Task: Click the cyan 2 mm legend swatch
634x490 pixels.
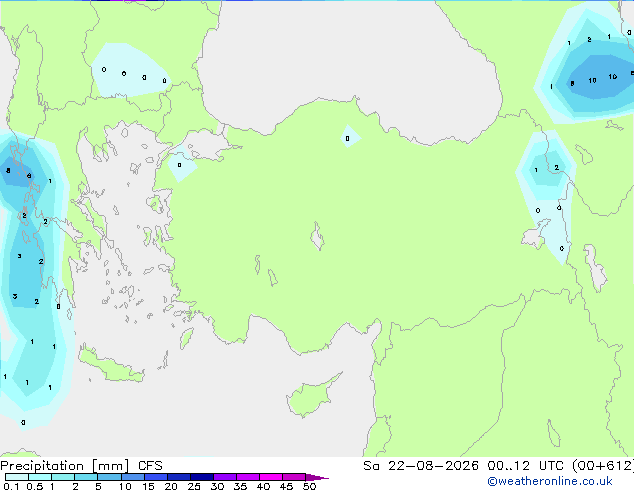Action: pos(86,477)
